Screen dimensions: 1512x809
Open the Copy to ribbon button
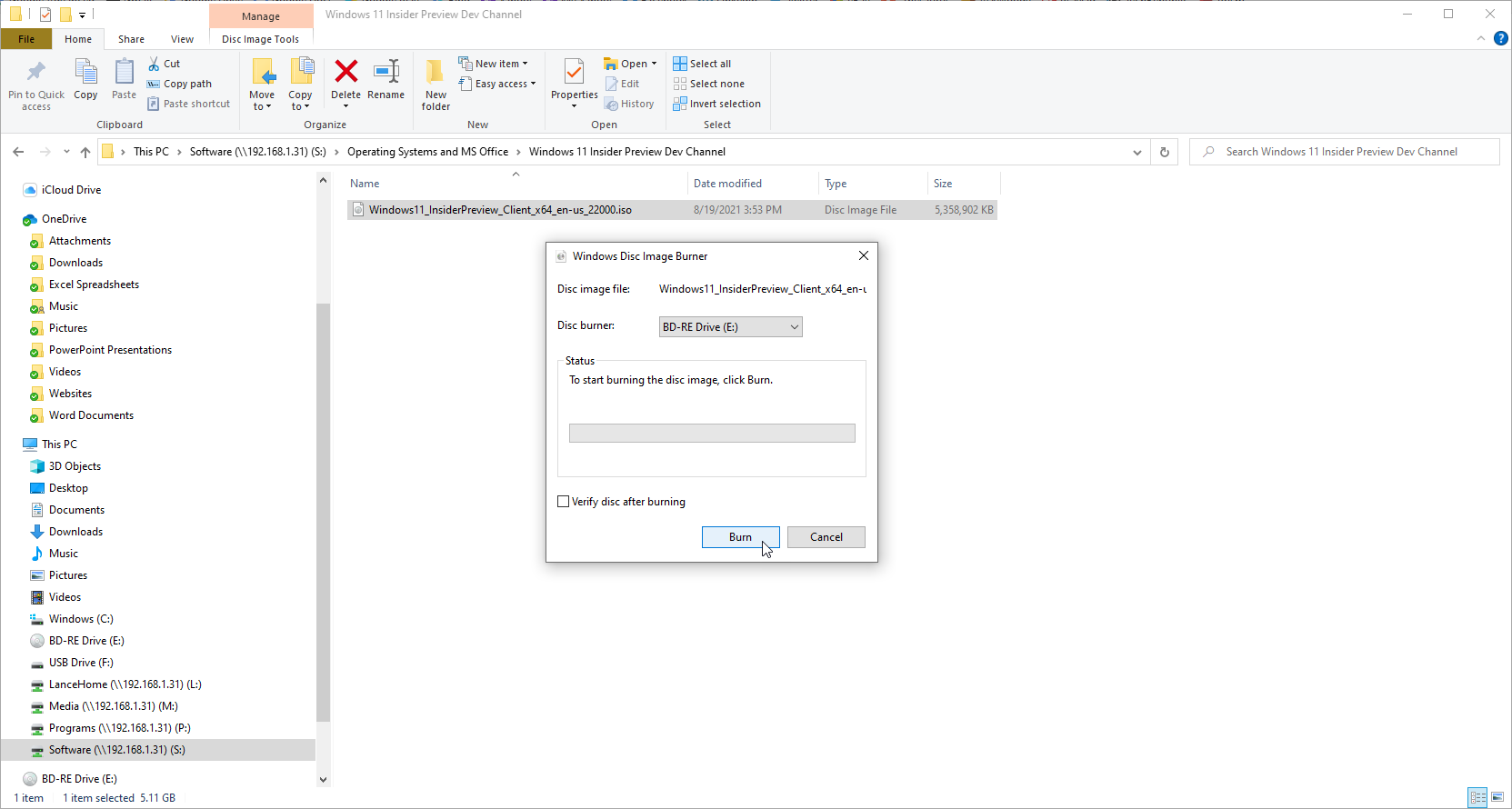click(300, 84)
